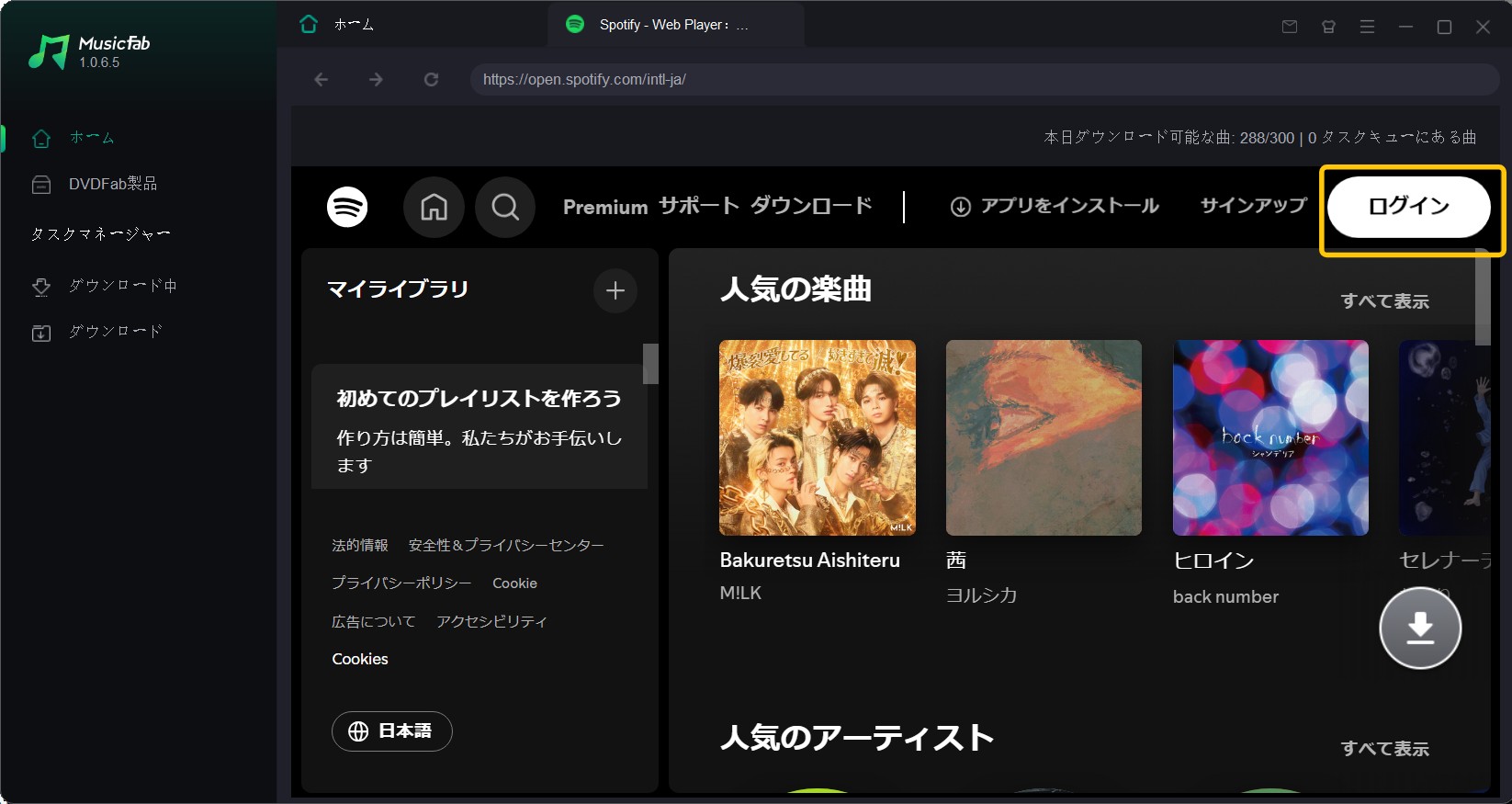Open the ダウンロード link in the Spotify header
Image resolution: width=1512 pixels, height=804 pixels.
pyautogui.click(x=811, y=206)
